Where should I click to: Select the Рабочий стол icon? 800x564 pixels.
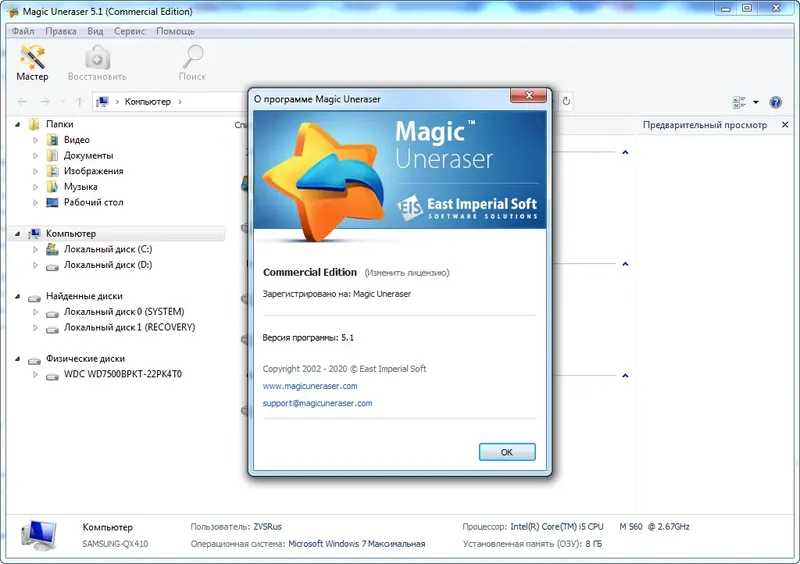pyautogui.click(x=52, y=203)
